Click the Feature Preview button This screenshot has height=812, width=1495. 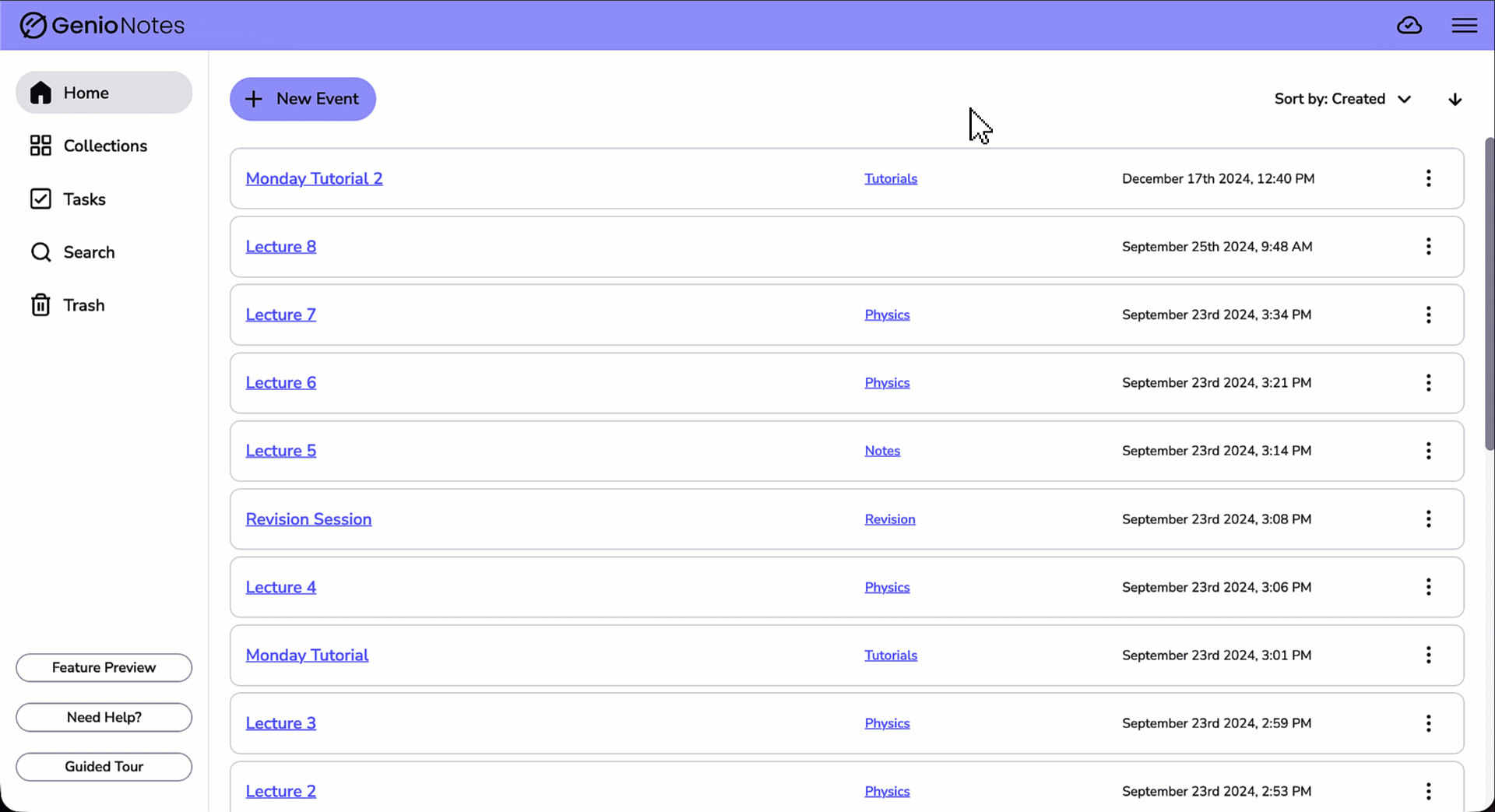(104, 668)
